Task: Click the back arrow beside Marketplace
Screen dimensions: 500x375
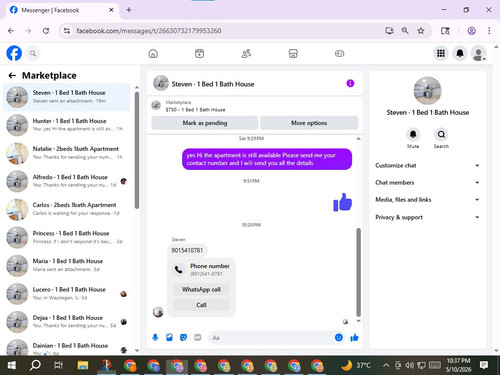Action: (x=12, y=76)
